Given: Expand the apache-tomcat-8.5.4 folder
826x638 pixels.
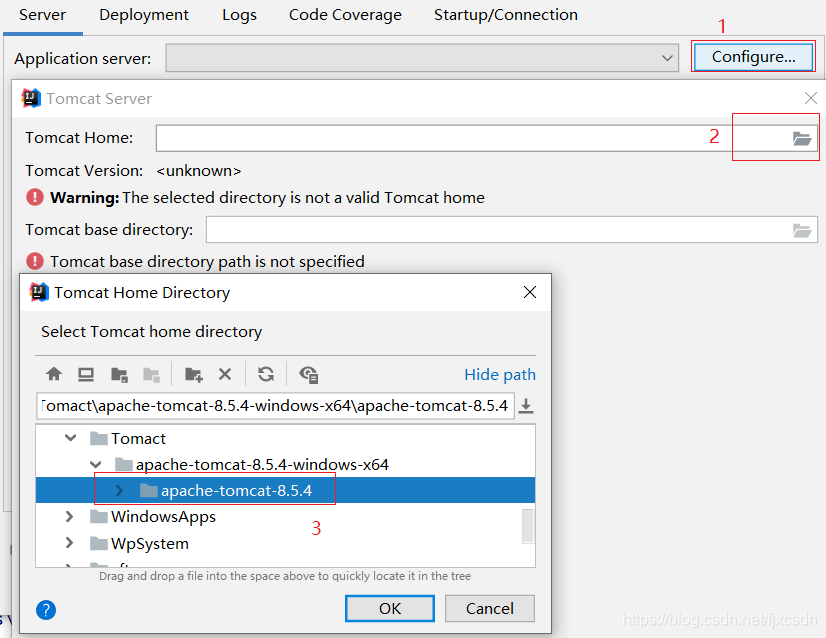Looking at the screenshot, I should 120,490.
